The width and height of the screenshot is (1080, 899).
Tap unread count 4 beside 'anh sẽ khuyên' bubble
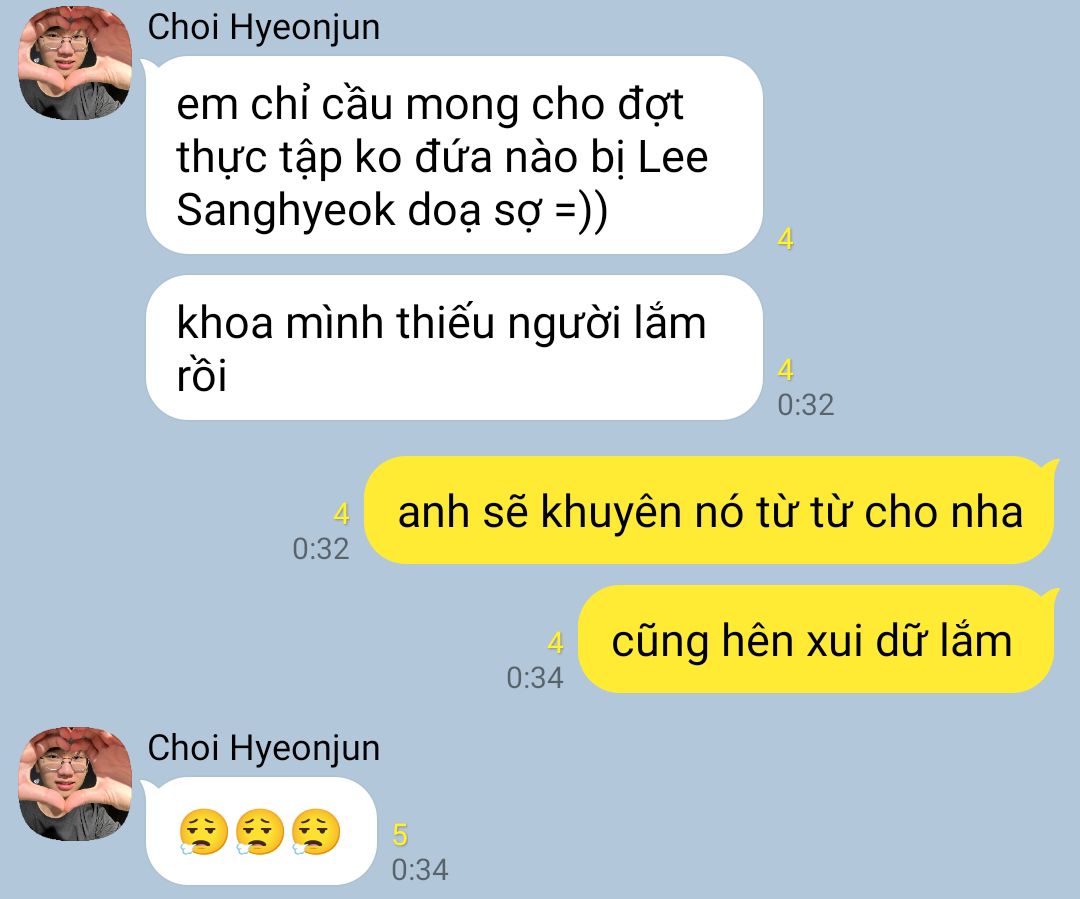pyautogui.click(x=342, y=514)
